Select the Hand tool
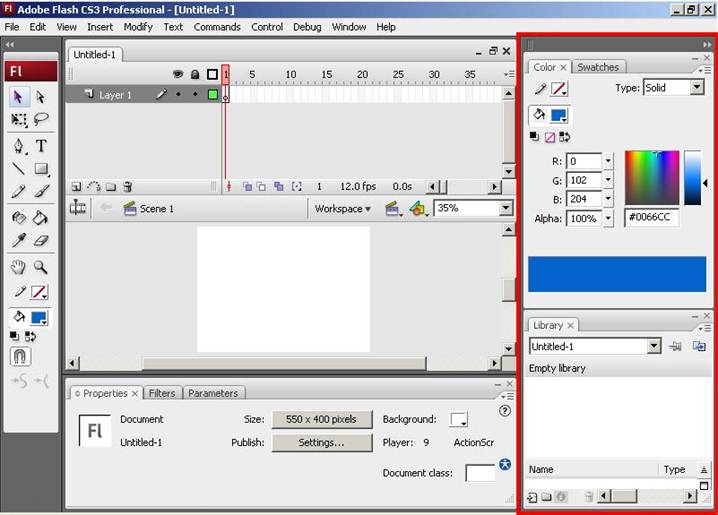 (x=18, y=267)
